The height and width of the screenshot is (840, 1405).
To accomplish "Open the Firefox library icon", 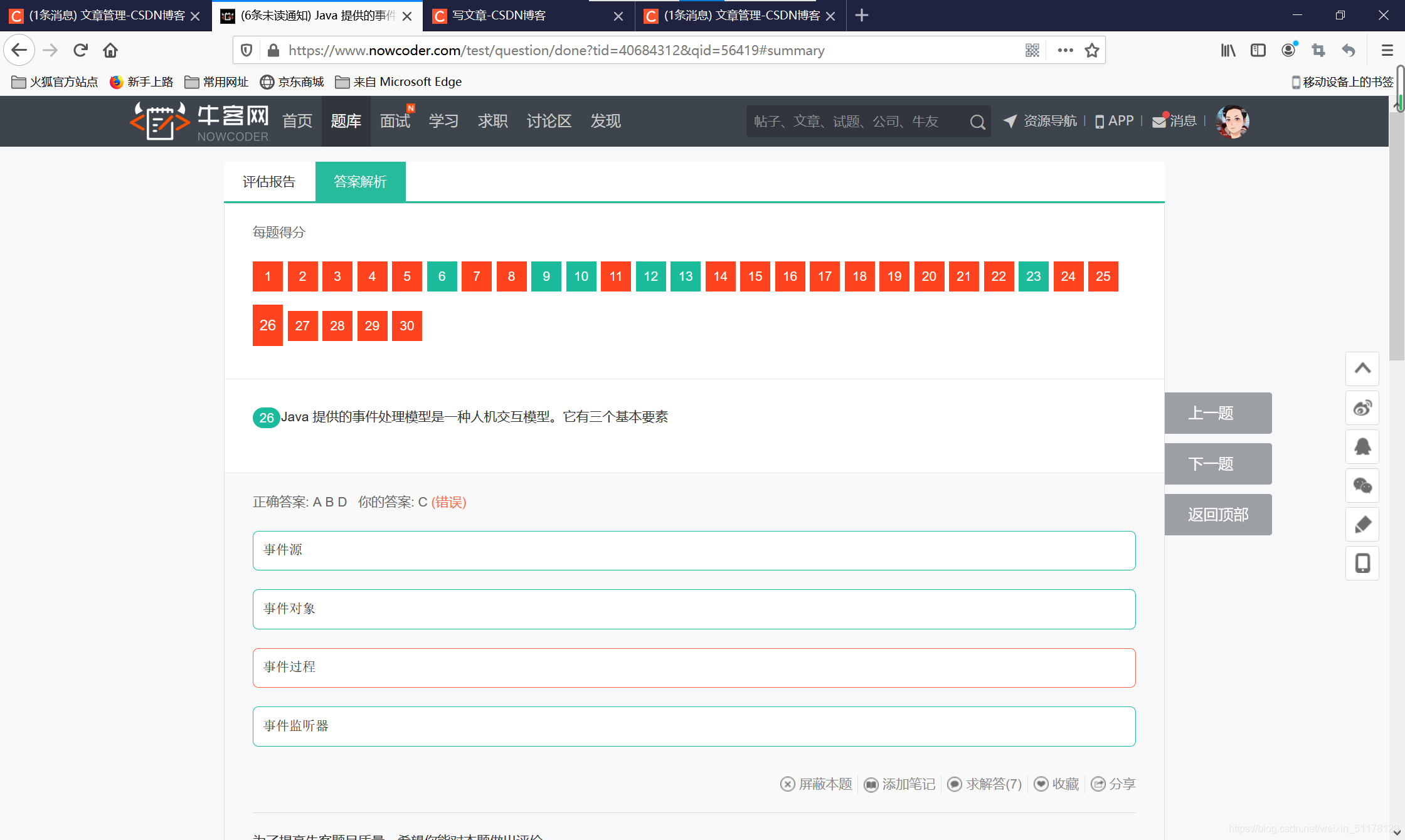I will (1227, 50).
